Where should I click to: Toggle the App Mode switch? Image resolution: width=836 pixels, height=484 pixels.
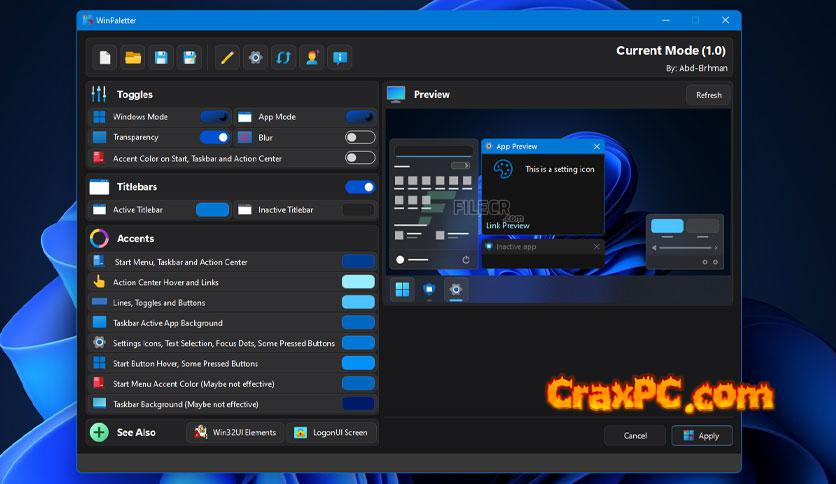359,117
